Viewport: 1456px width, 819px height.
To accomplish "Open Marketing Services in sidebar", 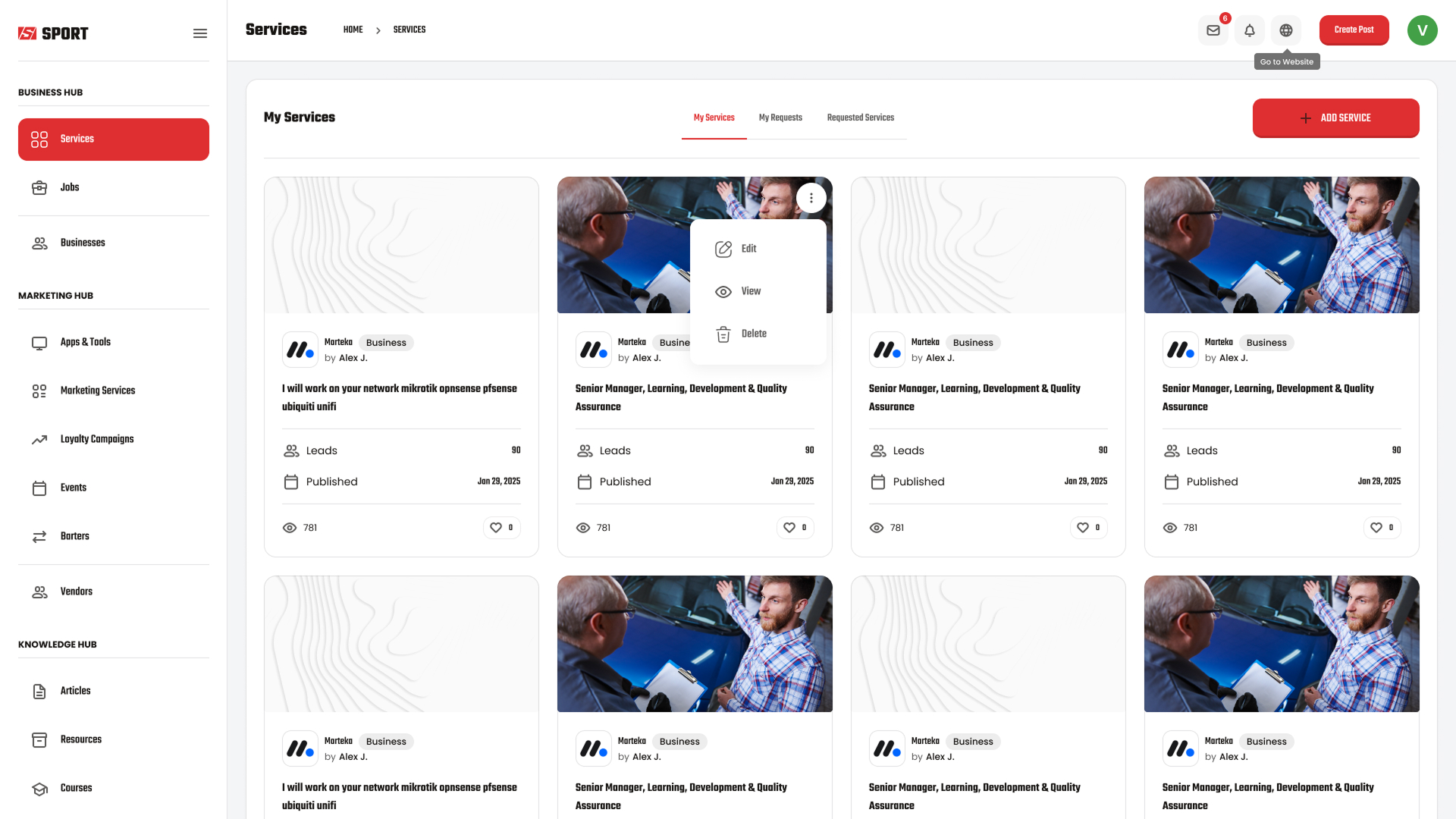I will pos(114,391).
